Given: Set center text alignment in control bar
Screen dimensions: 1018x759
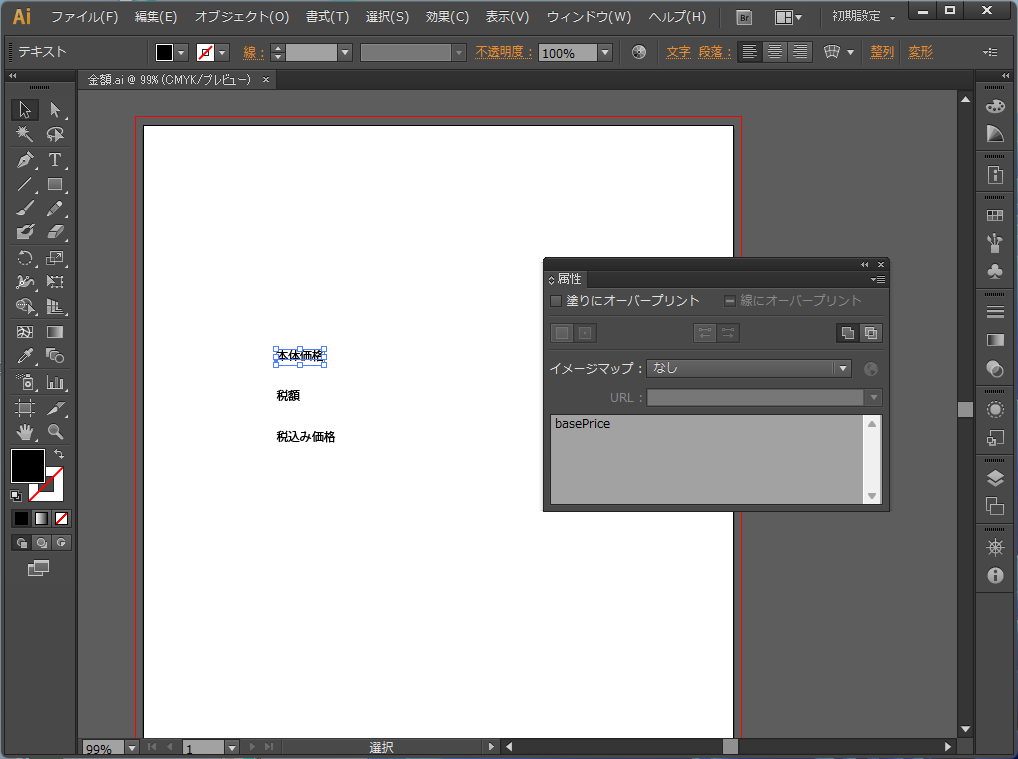Looking at the screenshot, I should (x=774, y=52).
